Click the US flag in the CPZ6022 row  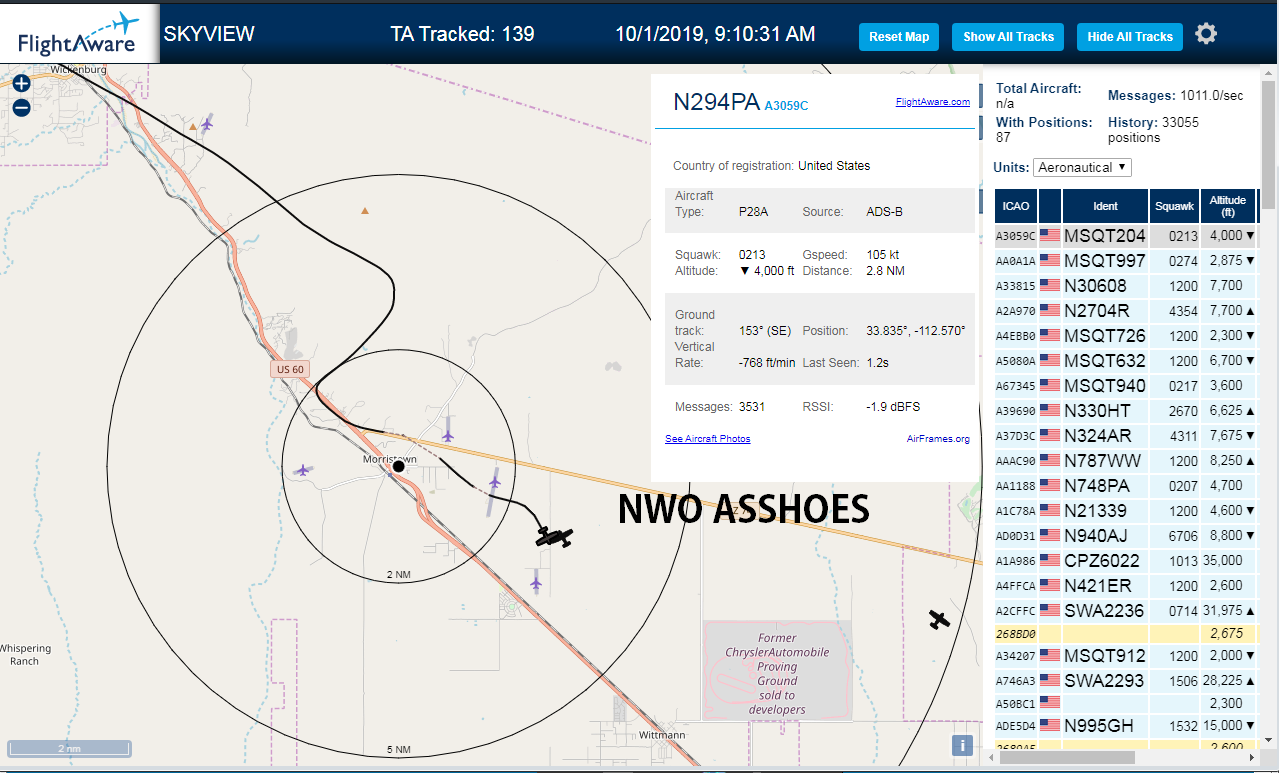click(1050, 561)
